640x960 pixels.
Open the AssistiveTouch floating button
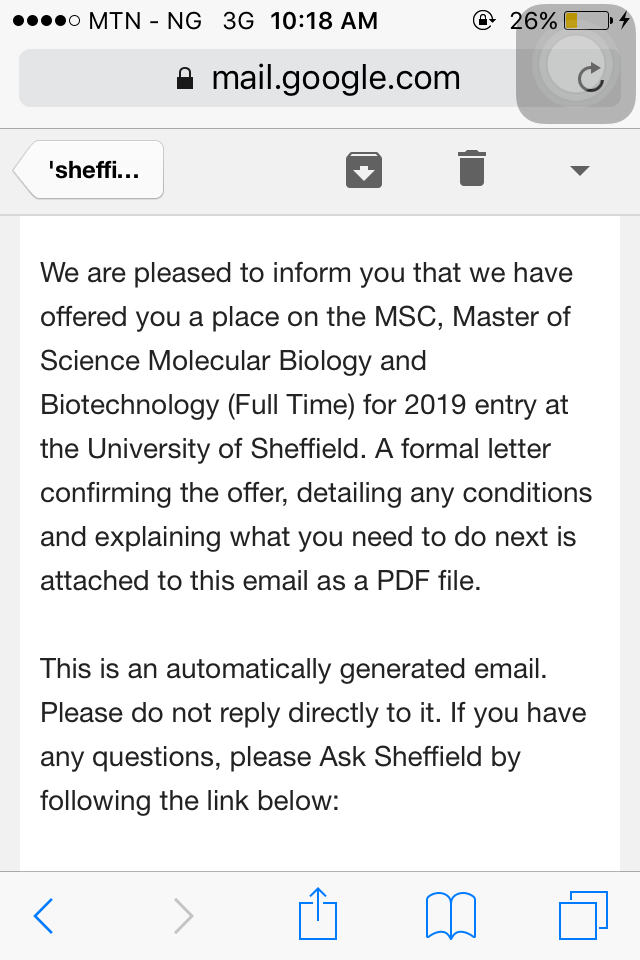[576, 64]
